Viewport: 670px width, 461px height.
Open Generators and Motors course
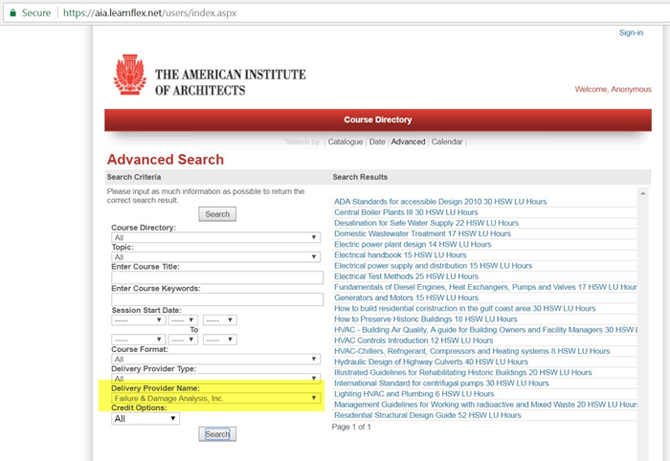pyautogui.click(x=406, y=298)
